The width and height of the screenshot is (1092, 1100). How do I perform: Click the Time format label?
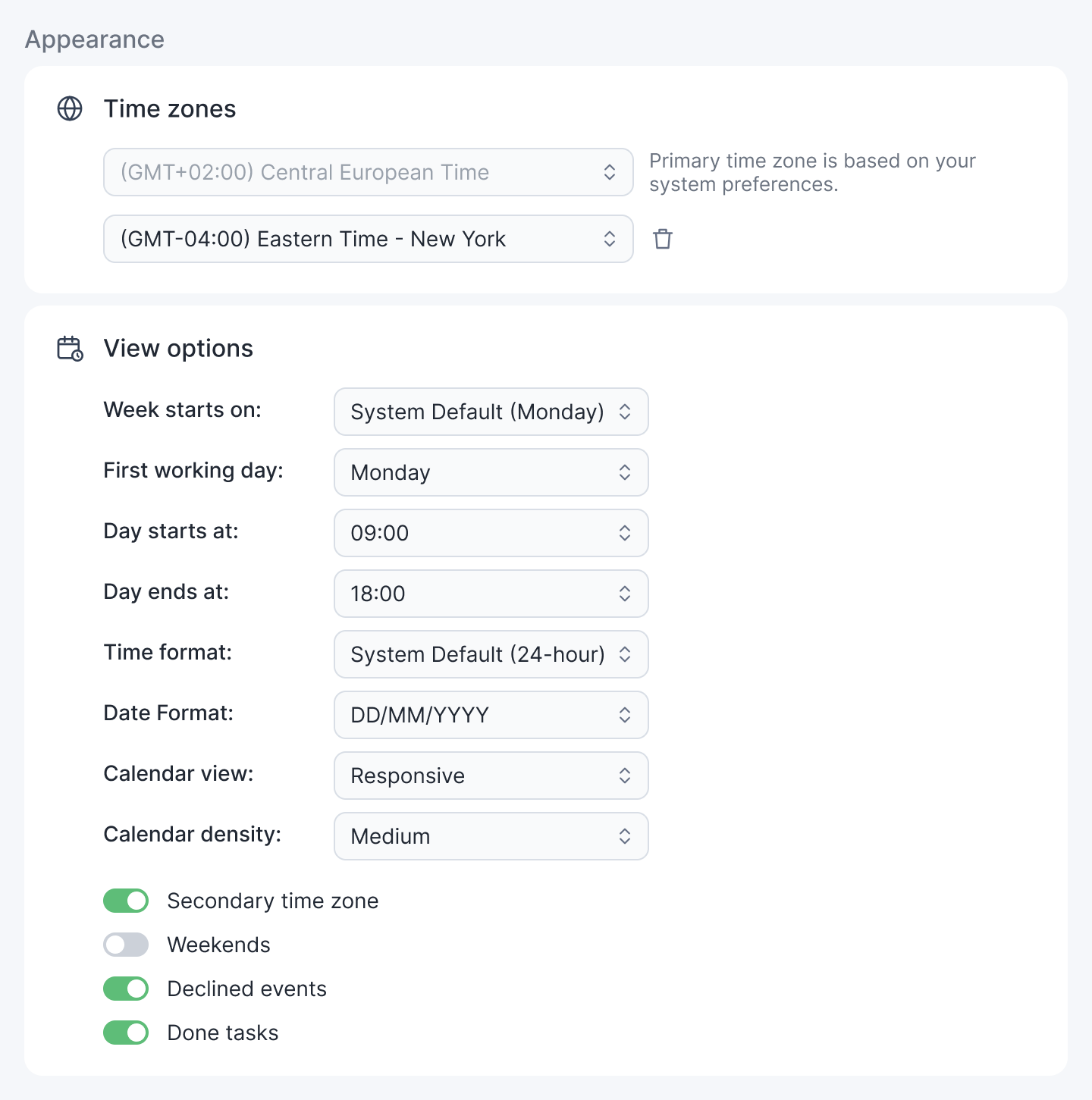168,652
